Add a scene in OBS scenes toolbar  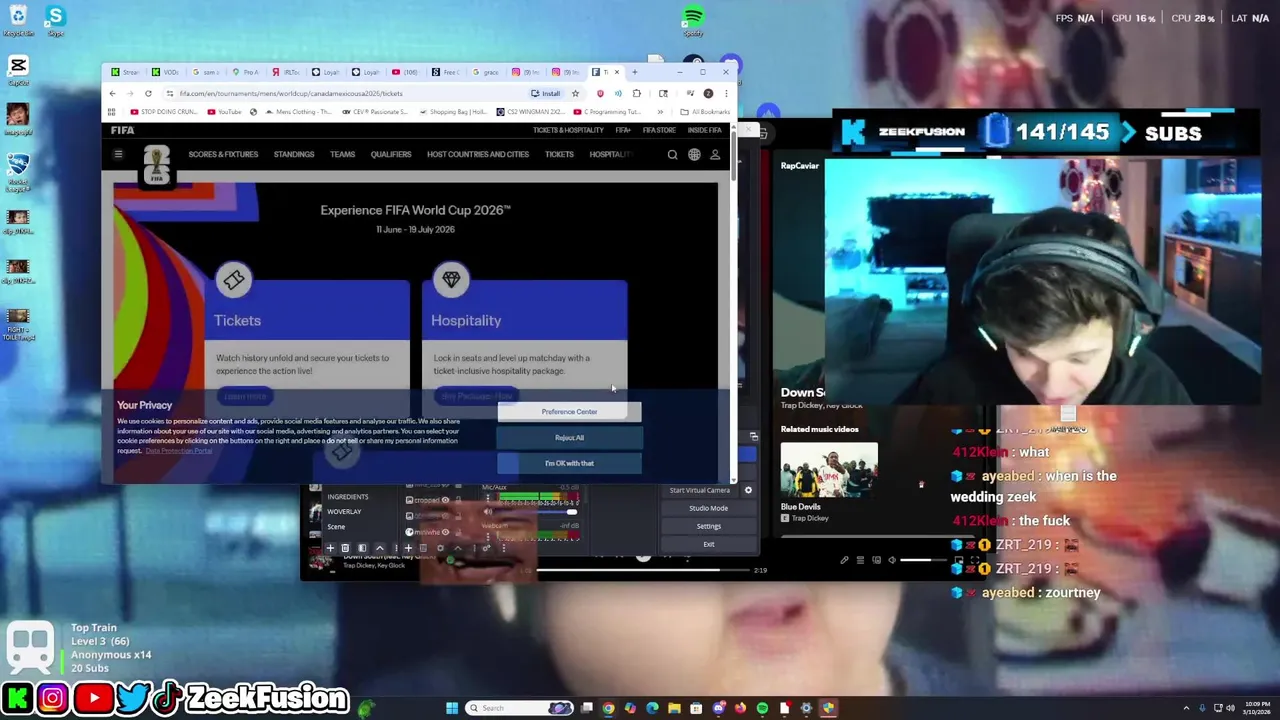pos(330,548)
